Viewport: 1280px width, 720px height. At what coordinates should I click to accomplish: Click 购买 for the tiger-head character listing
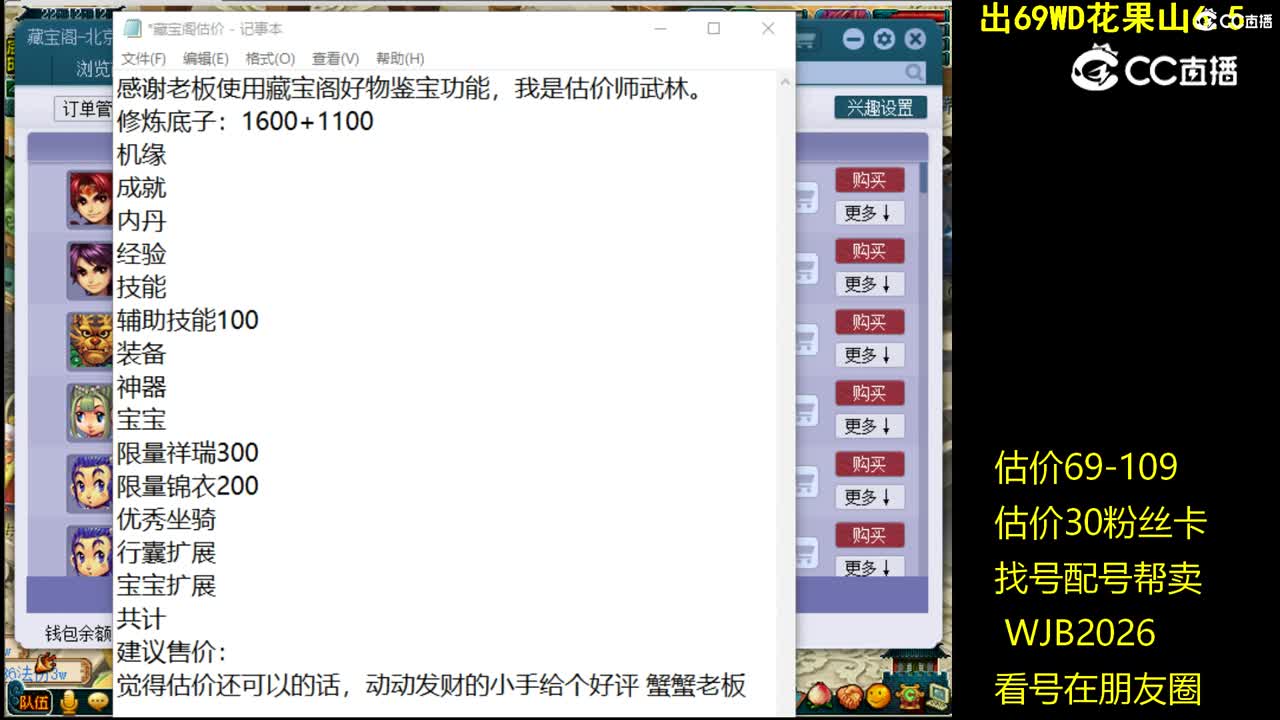click(x=870, y=322)
